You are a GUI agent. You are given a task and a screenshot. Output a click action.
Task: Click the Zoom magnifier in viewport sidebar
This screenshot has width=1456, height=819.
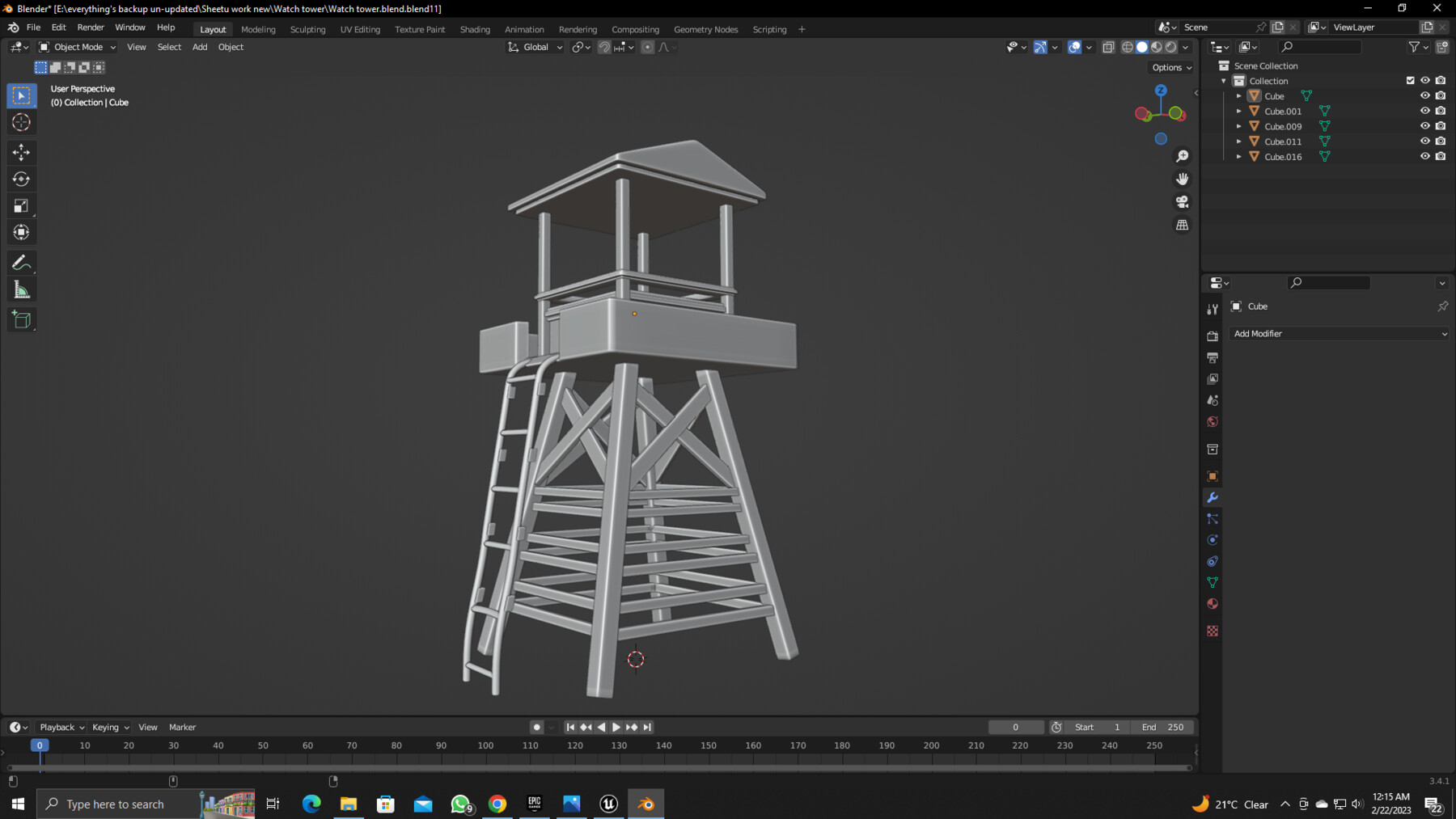1183,155
